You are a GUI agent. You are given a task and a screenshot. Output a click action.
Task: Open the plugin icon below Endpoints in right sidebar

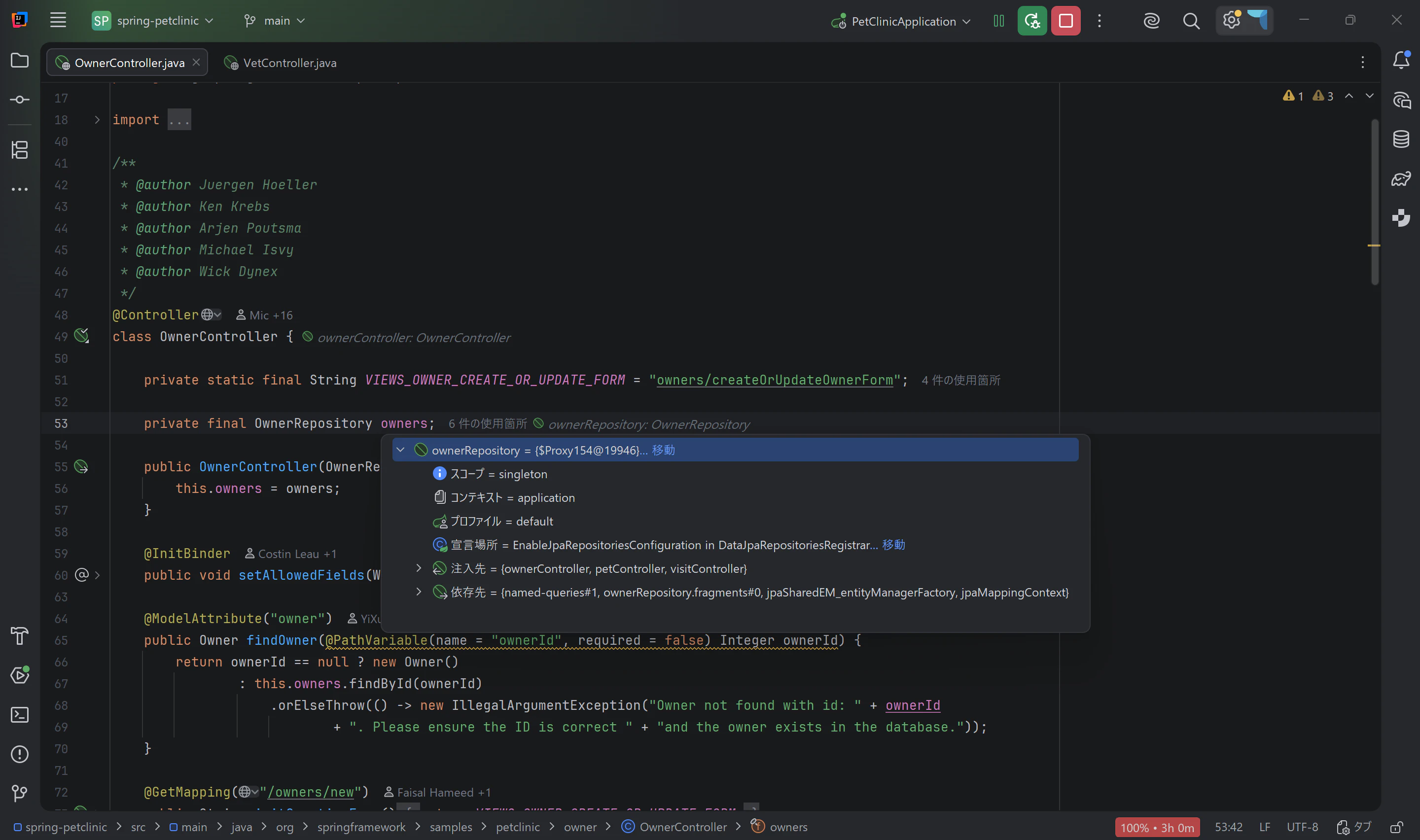point(1401,217)
